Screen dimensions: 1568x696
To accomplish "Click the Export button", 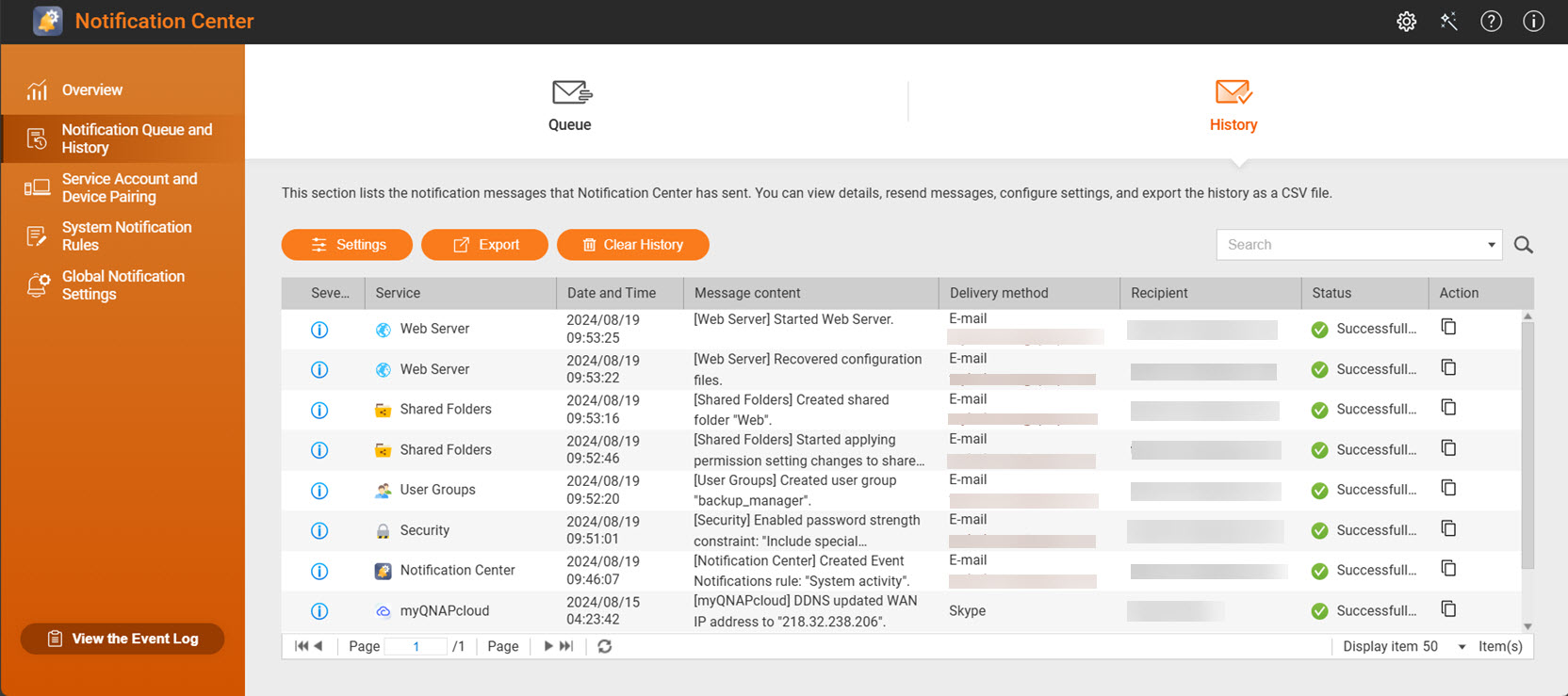I will click(x=484, y=245).
